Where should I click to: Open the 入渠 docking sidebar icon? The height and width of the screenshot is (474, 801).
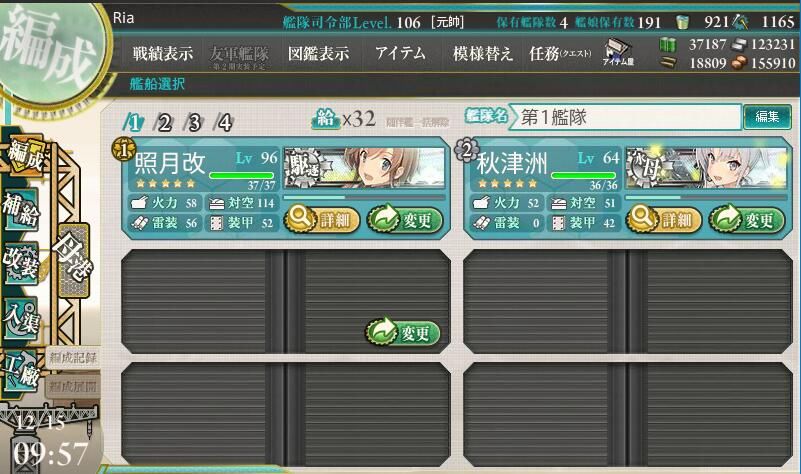point(21,318)
